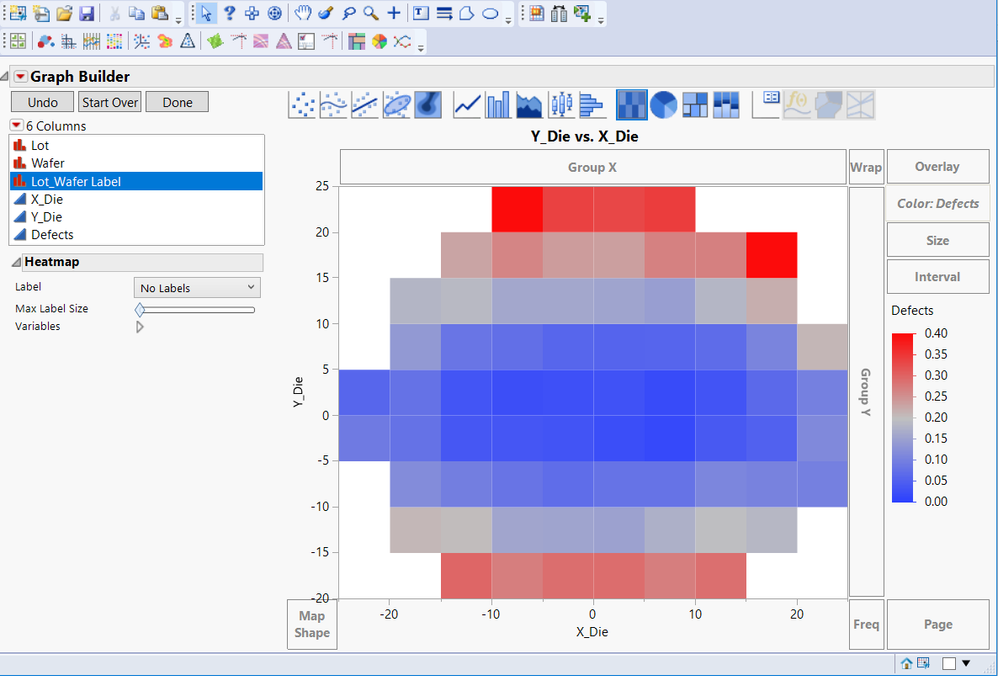
Task: Switch the graph to a Pie chart element
Action: (663, 104)
